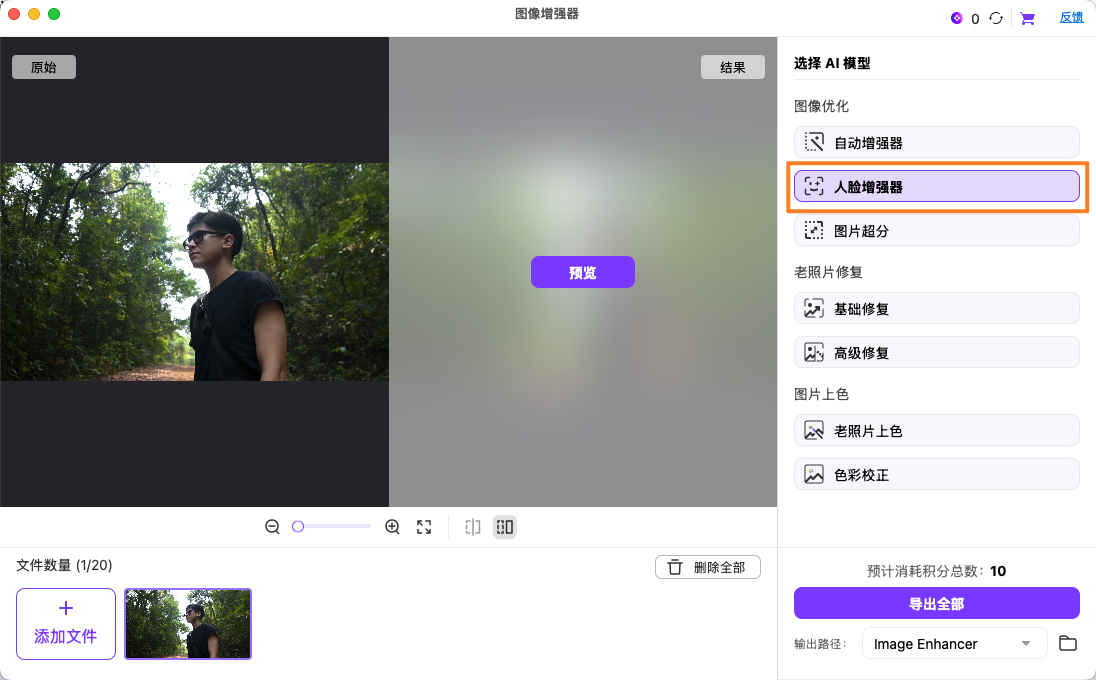Zoom out using the magnifier minus icon
The height and width of the screenshot is (680, 1096).
[x=272, y=526]
